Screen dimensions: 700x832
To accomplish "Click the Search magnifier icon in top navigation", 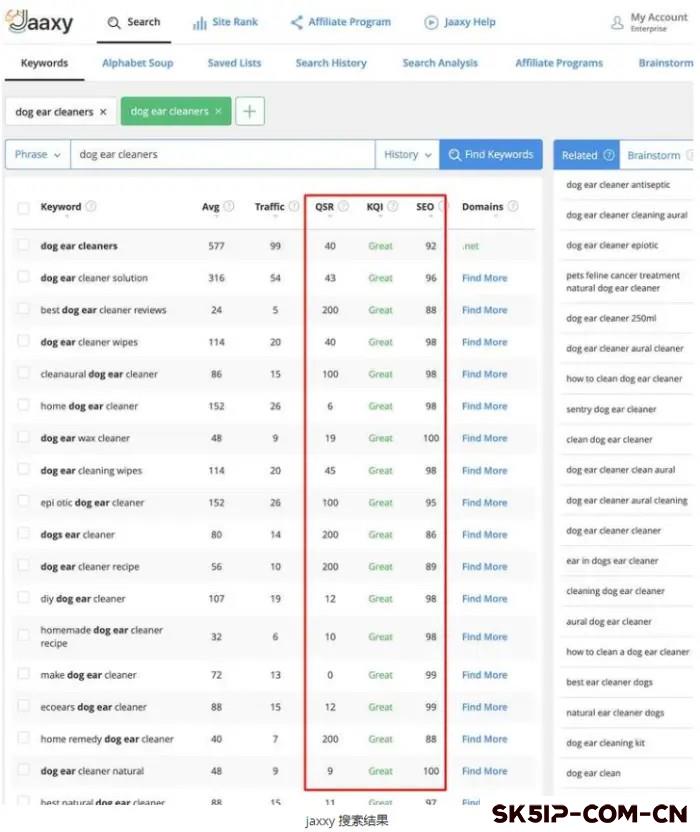I will (x=114, y=23).
